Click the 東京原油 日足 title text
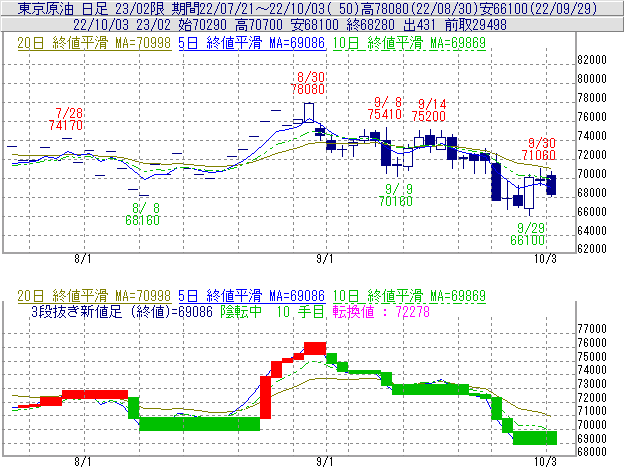The height and width of the screenshot is (475, 624). coord(64,8)
